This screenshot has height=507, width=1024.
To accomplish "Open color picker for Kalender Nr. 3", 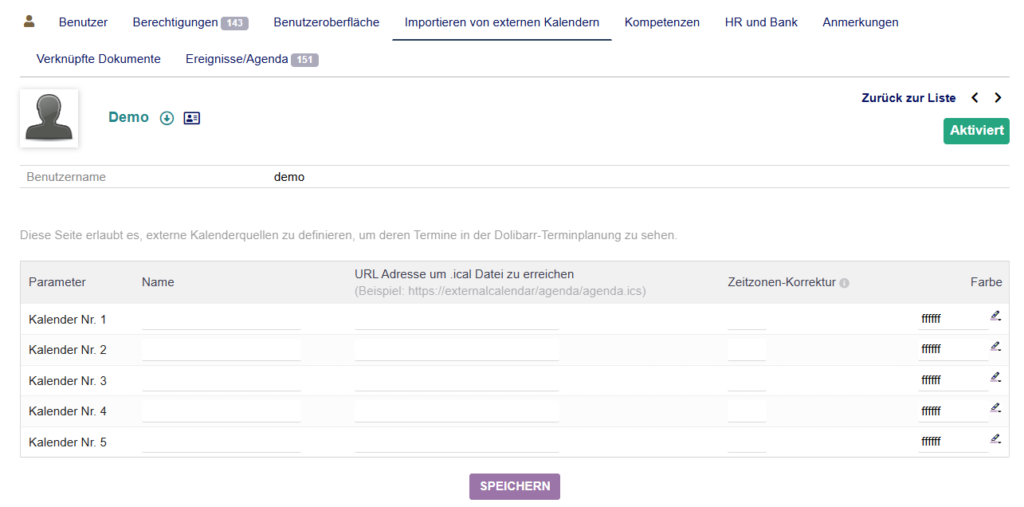I will (995, 378).
